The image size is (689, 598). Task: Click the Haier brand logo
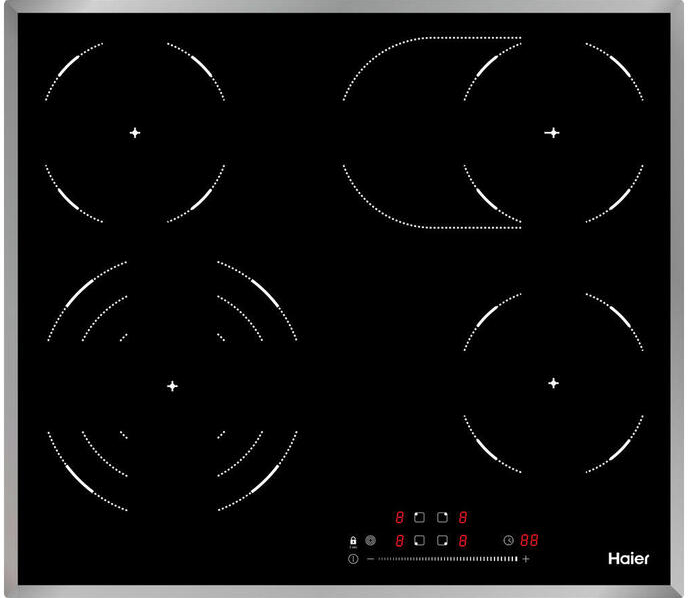[628, 558]
